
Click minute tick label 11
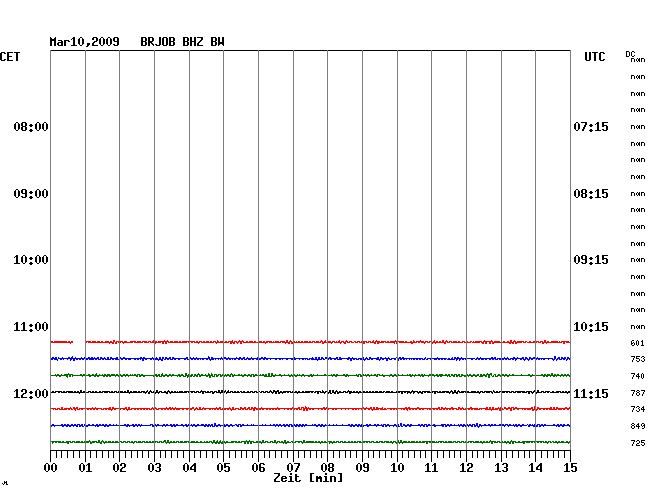432,468
